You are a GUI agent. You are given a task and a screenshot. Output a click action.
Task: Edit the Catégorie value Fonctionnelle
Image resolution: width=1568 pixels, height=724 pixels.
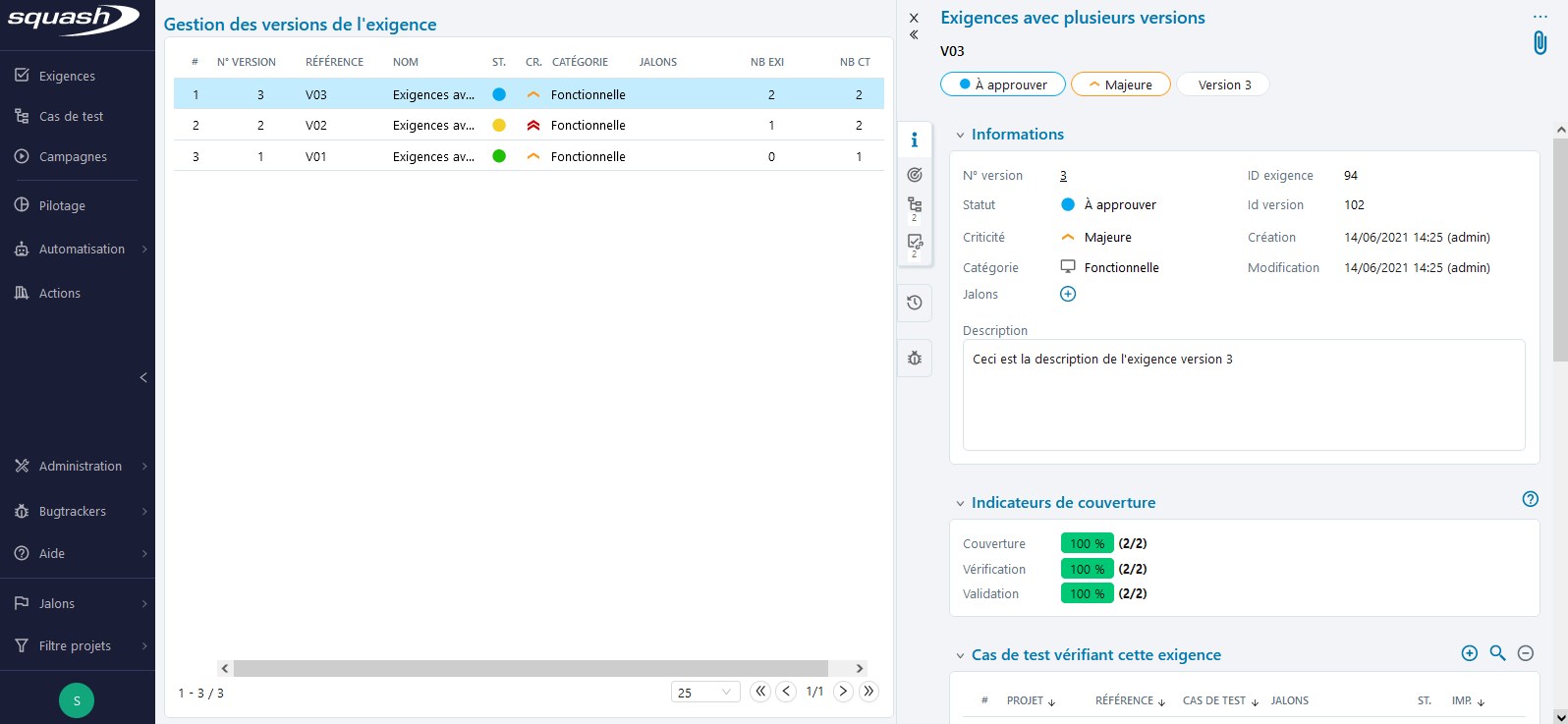(x=1110, y=267)
